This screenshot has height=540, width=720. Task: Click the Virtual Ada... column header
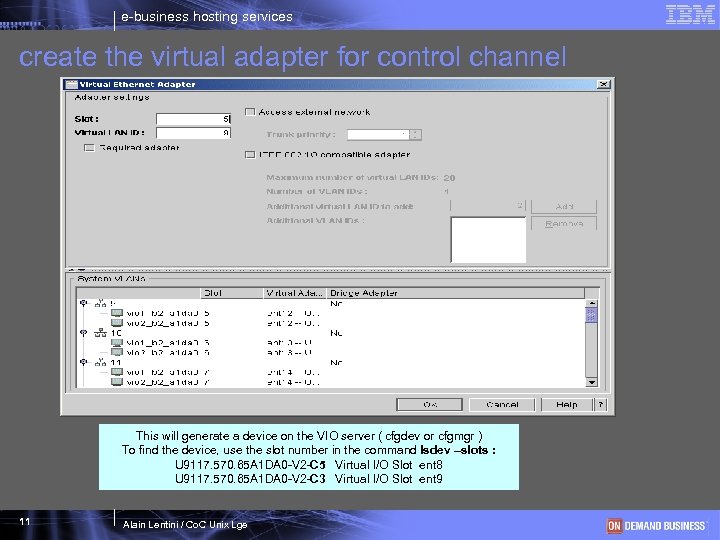[x=295, y=293]
